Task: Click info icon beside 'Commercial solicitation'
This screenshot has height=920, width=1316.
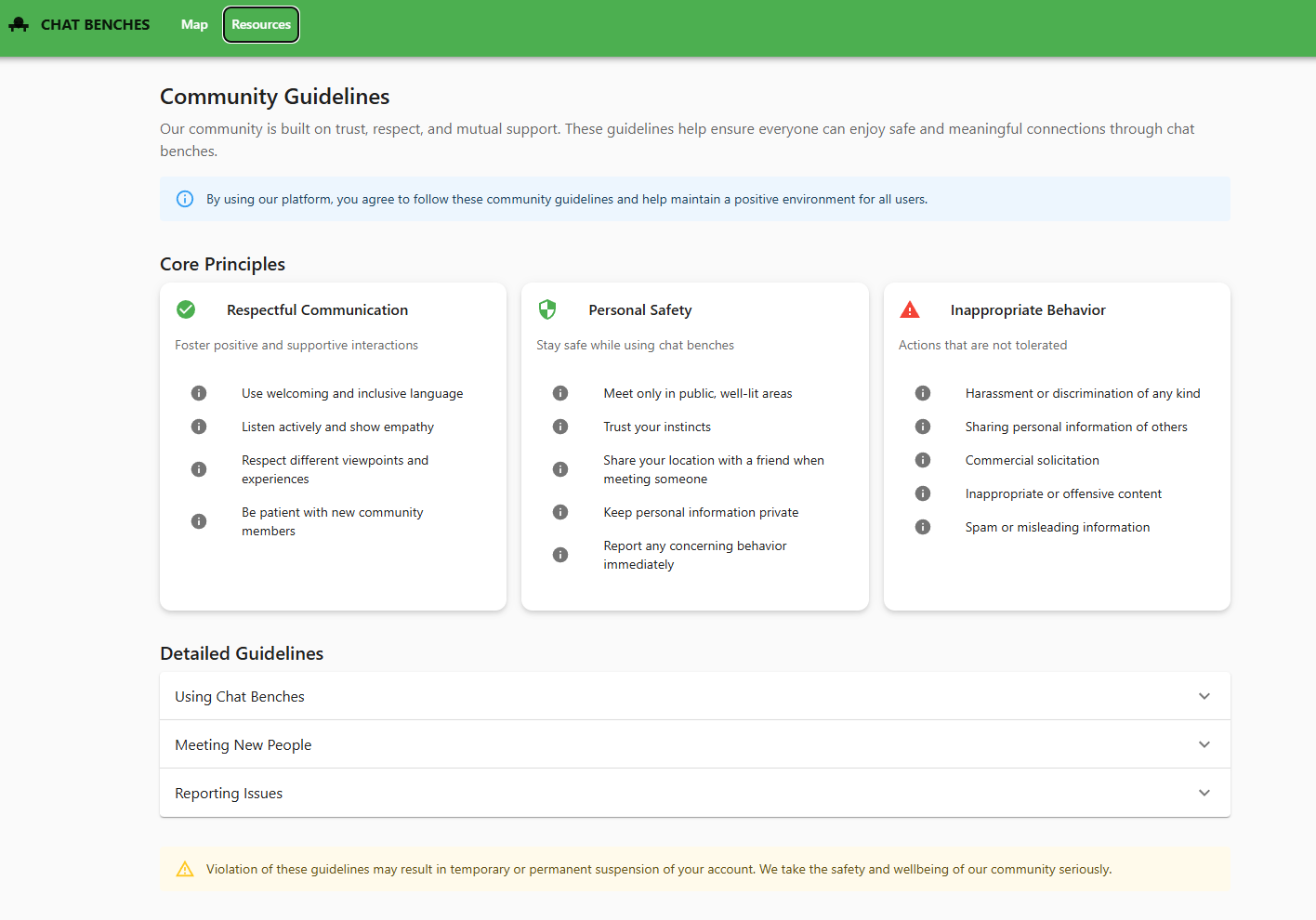Action: pos(923,460)
